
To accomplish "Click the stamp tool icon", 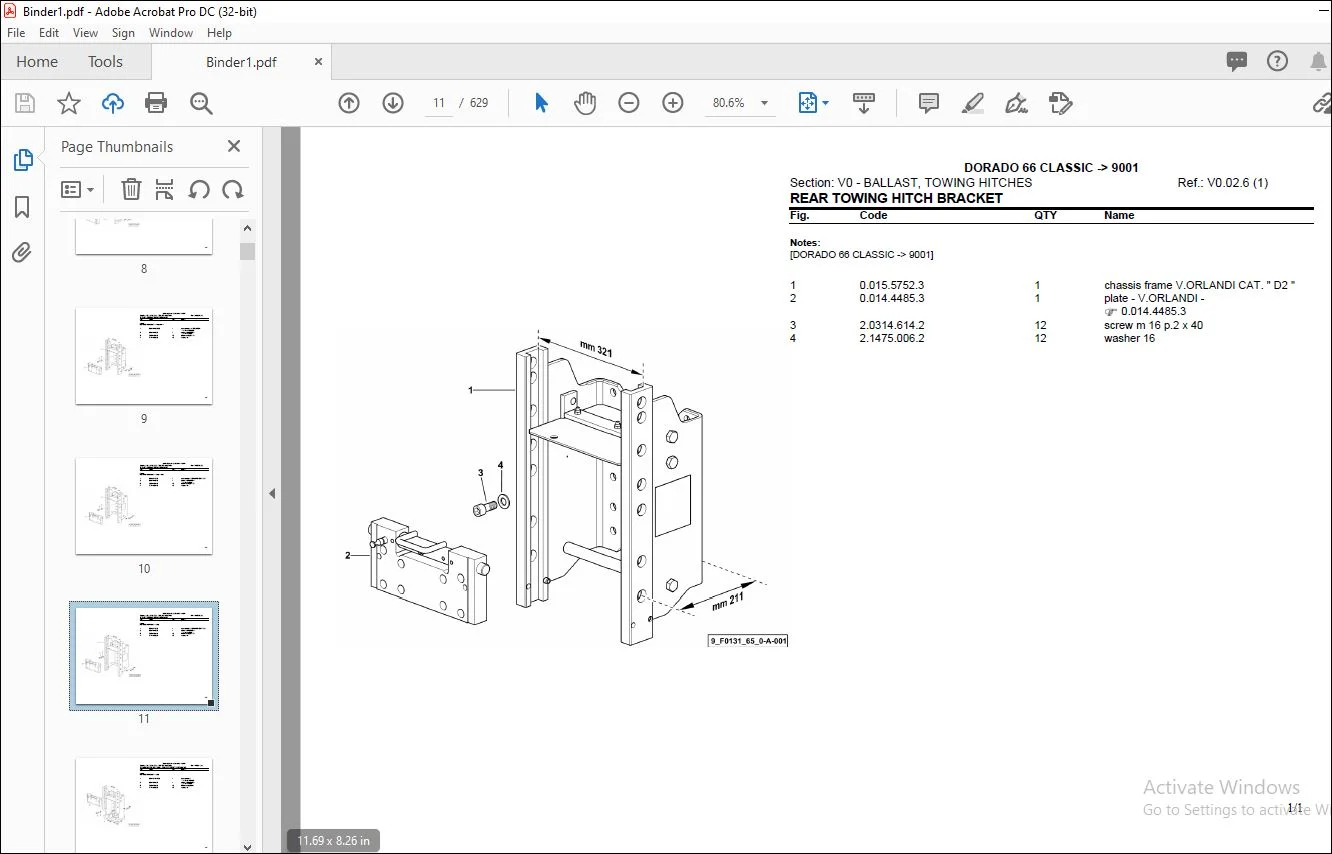I will pyautogui.click(x=1061, y=103).
